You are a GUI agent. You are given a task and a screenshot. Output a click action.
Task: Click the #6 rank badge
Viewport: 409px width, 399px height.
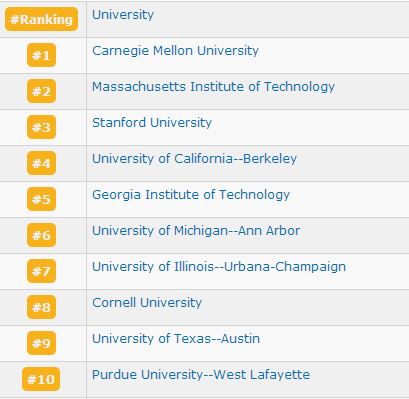[41, 235]
